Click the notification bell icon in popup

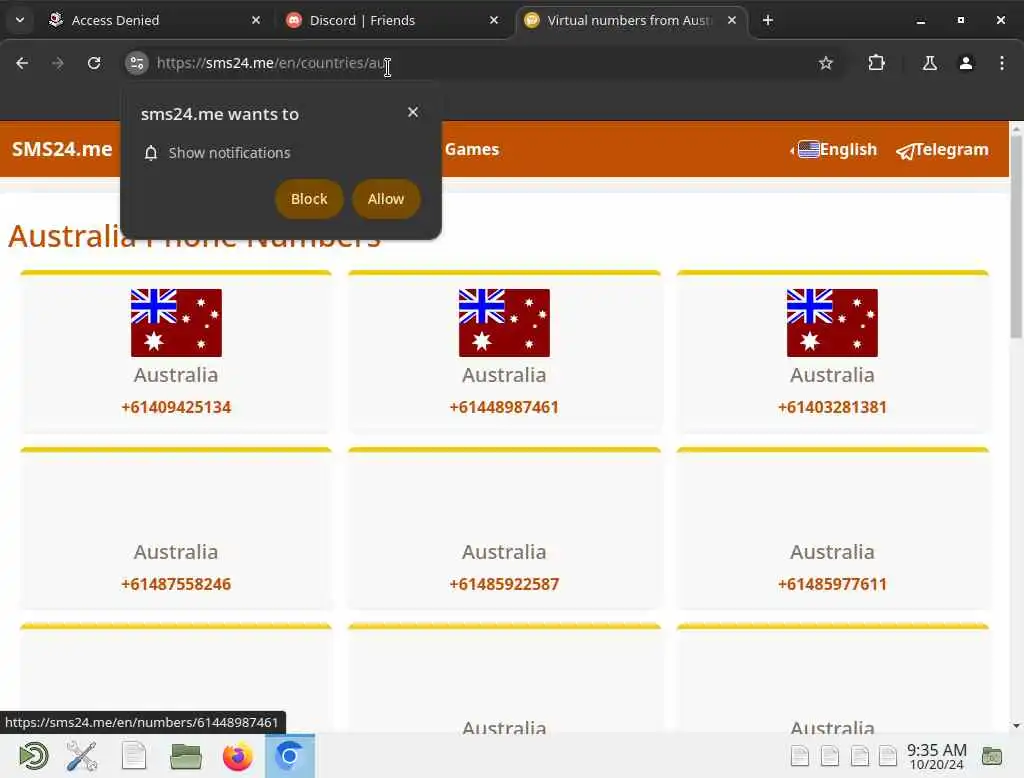coord(151,153)
